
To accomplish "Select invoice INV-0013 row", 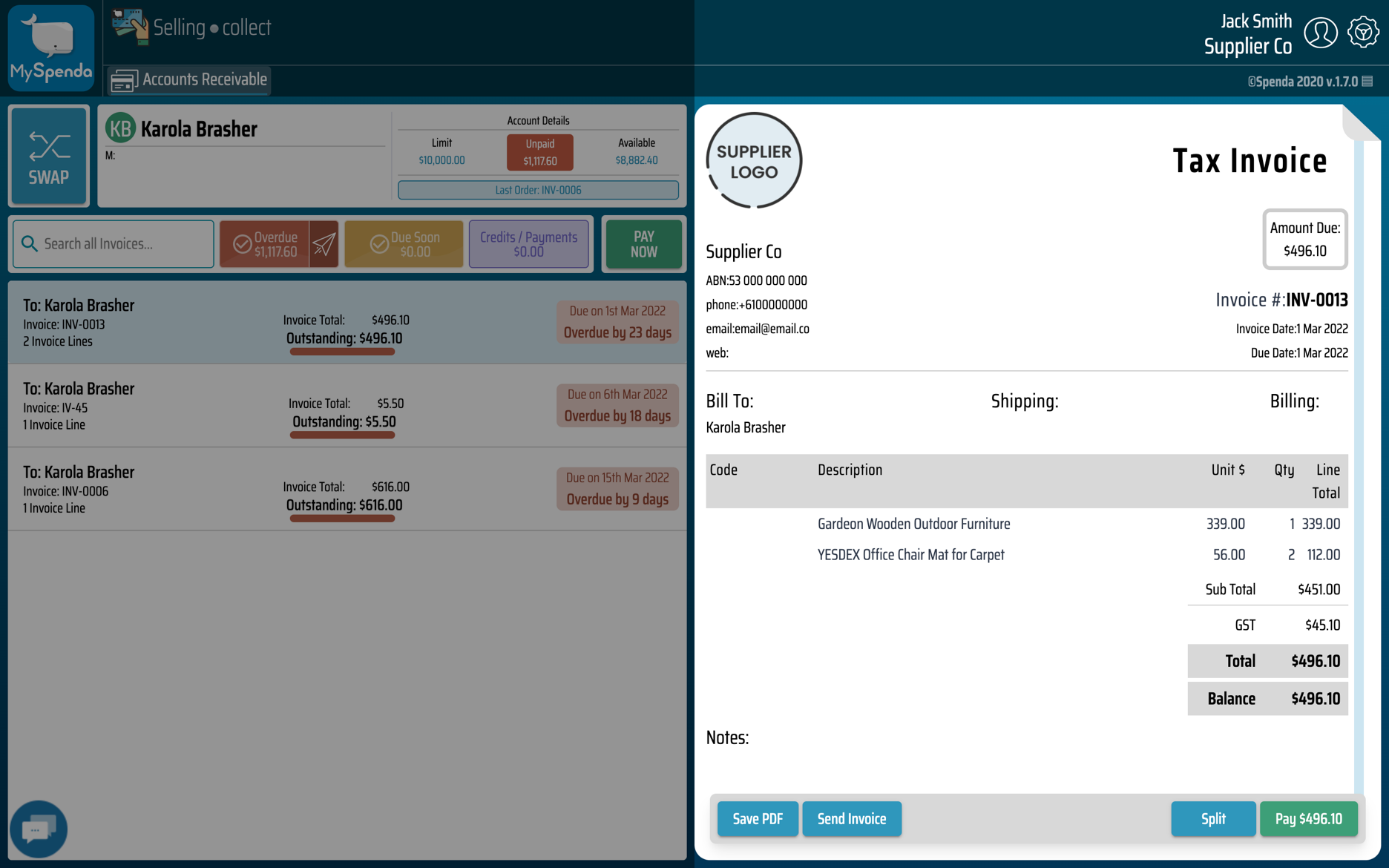I will pyautogui.click(x=347, y=322).
